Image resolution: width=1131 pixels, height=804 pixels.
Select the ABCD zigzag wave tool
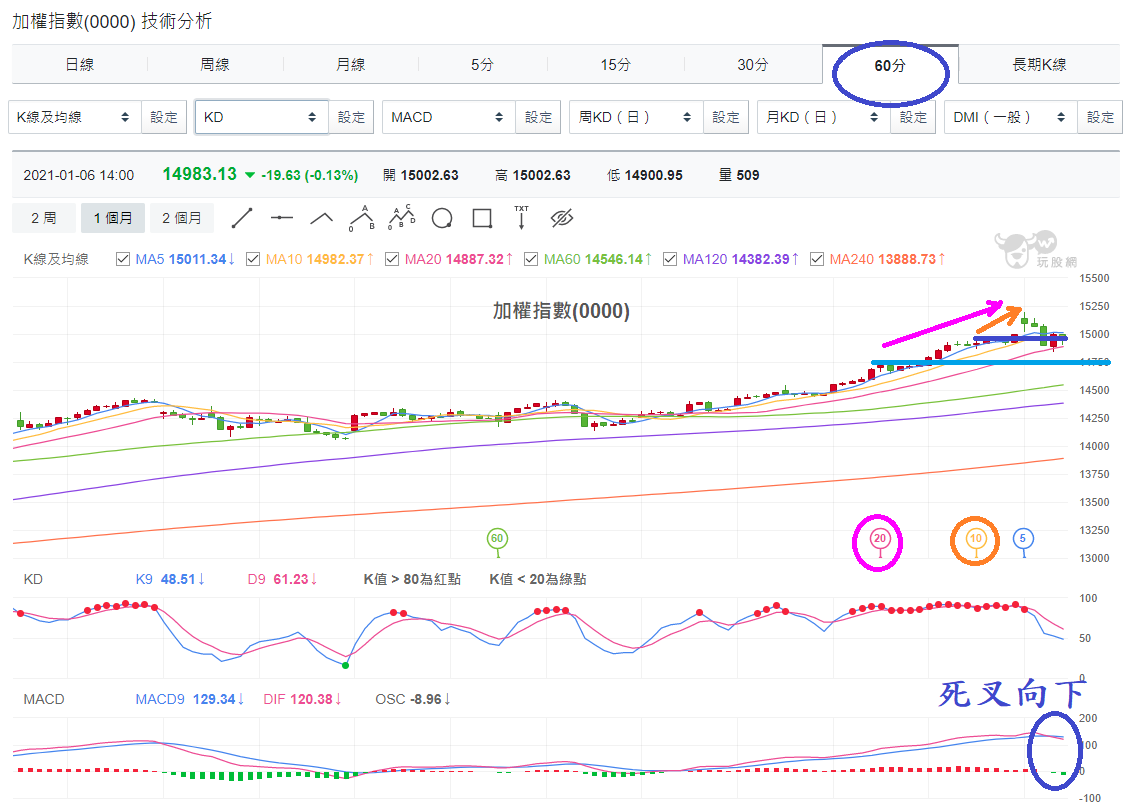coord(402,217)
